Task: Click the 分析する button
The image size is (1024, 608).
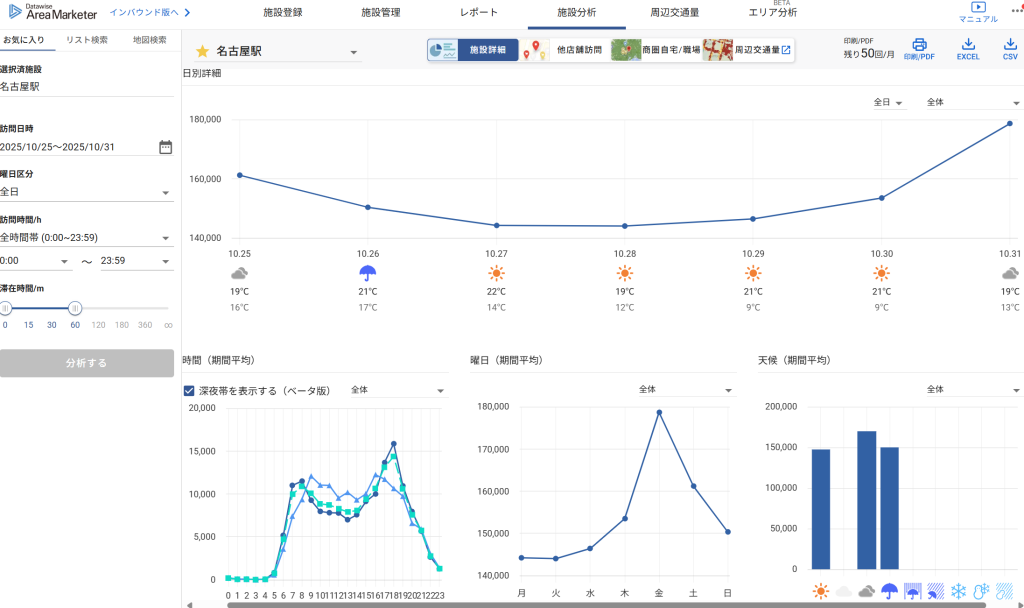Action: (86, 363)
